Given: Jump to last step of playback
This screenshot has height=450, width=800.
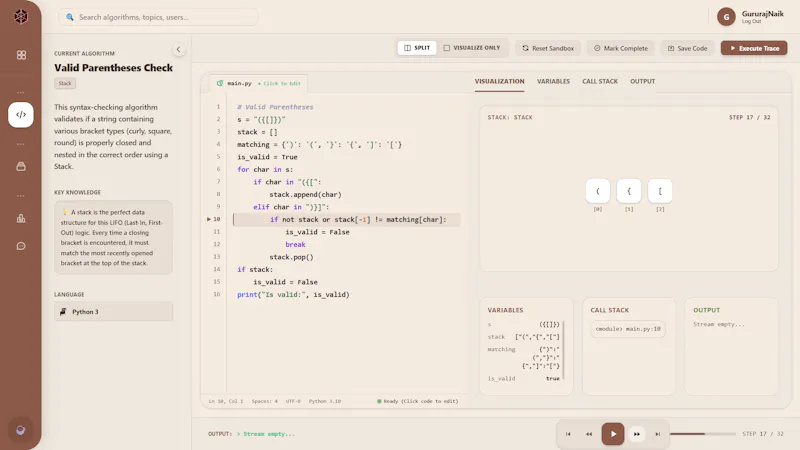Looking at the screenshot, I should click(658, 434).
